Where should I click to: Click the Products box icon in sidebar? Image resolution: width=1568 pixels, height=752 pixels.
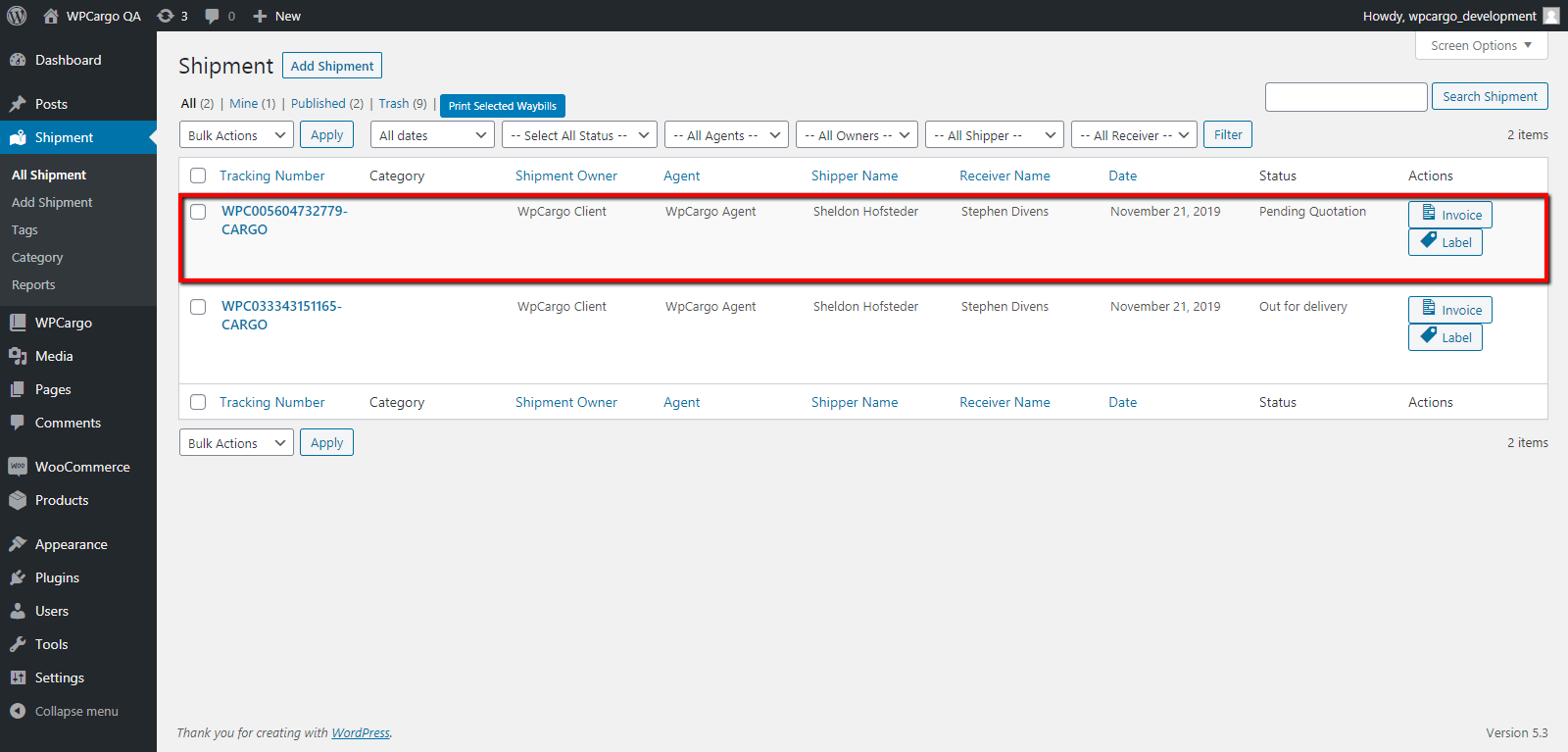18,500
